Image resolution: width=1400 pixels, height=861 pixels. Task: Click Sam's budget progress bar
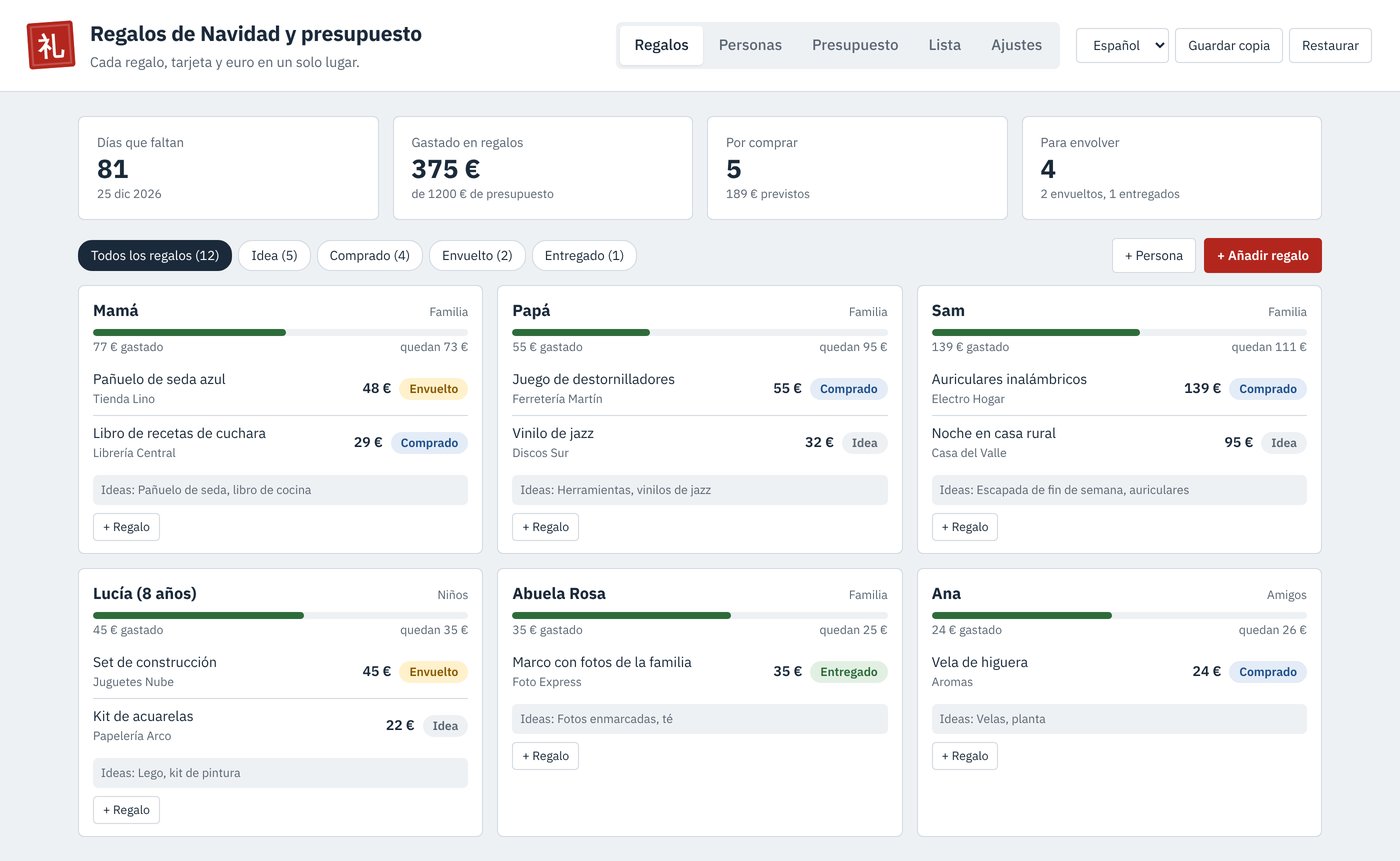(x=1119, y=332)
